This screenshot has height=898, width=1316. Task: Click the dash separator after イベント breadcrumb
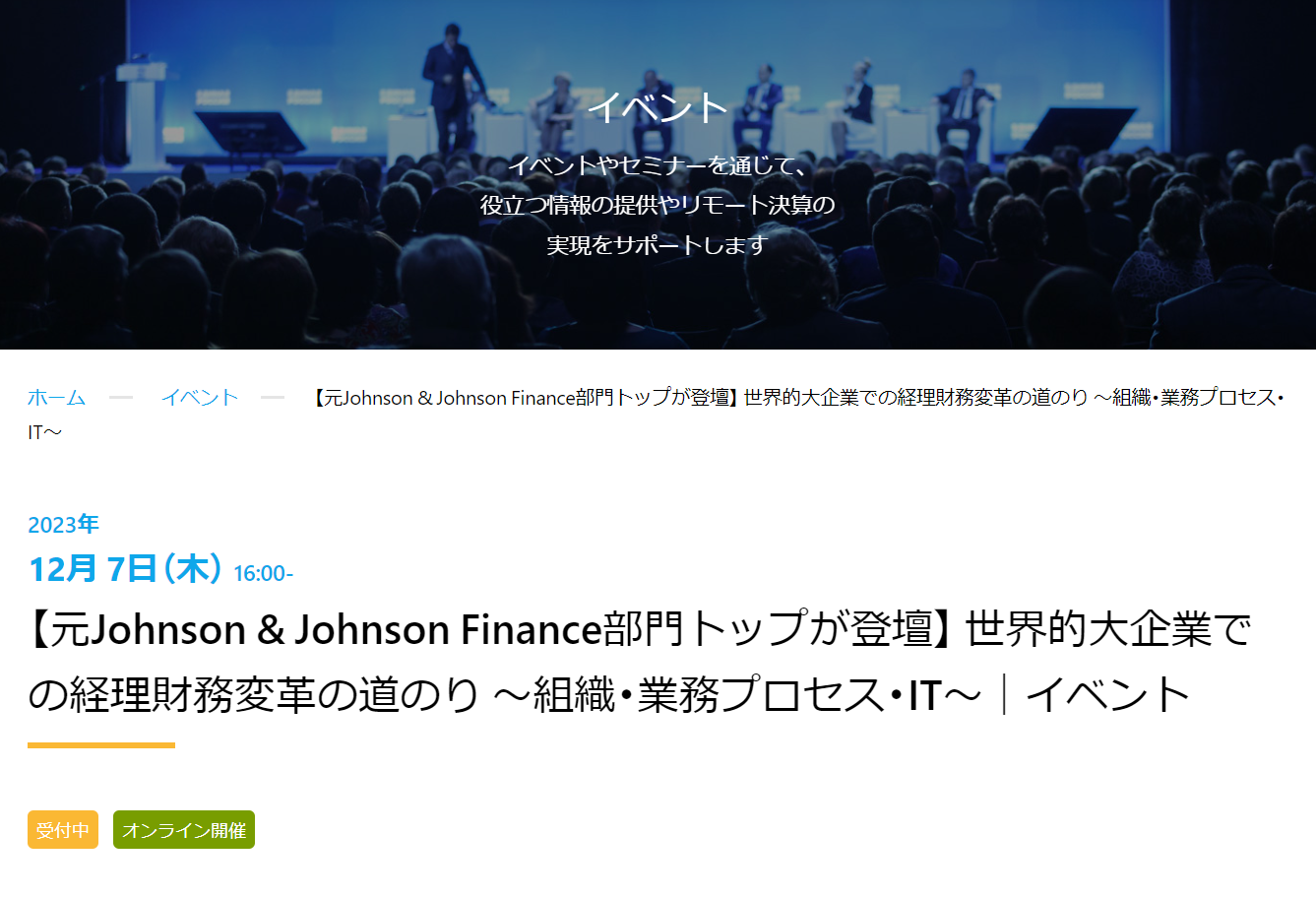[x=273, y=398]
